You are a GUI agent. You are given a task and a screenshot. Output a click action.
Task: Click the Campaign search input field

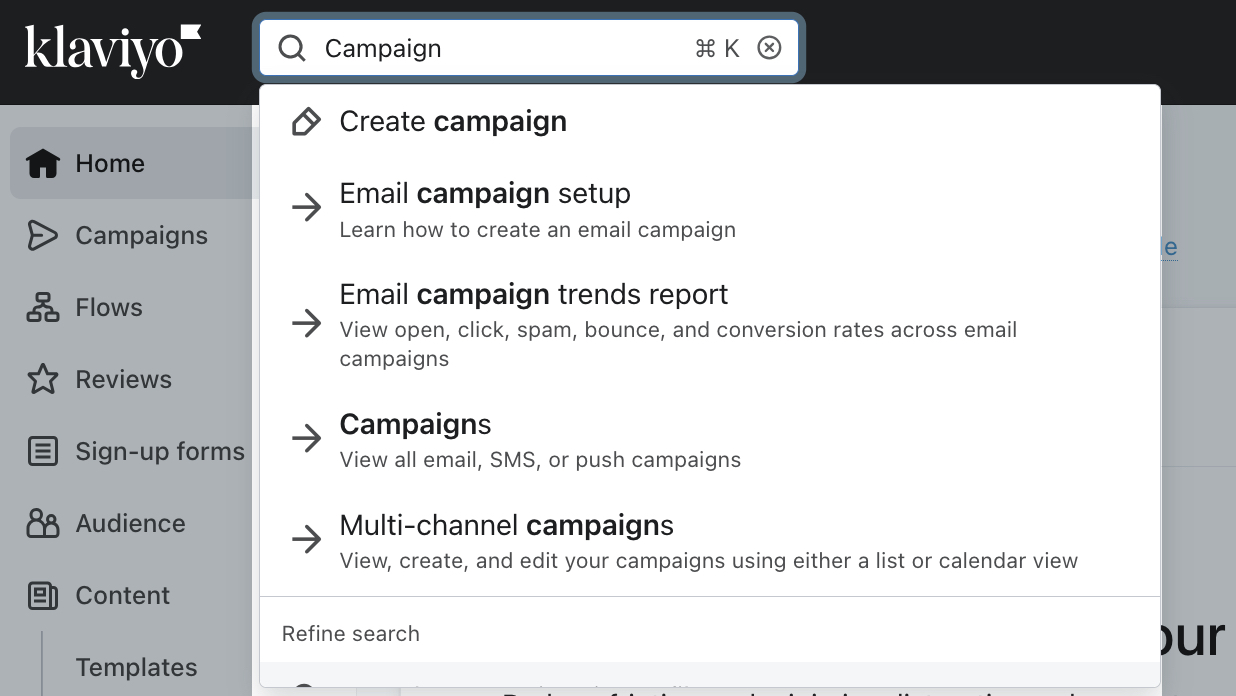500,48
